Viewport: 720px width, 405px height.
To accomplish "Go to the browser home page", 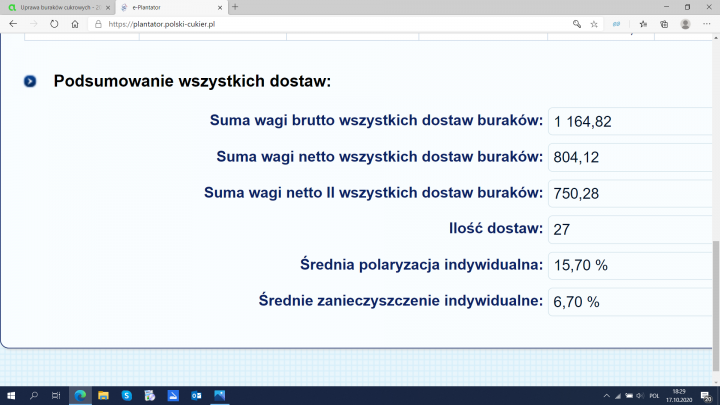I will tap(75, 24).
